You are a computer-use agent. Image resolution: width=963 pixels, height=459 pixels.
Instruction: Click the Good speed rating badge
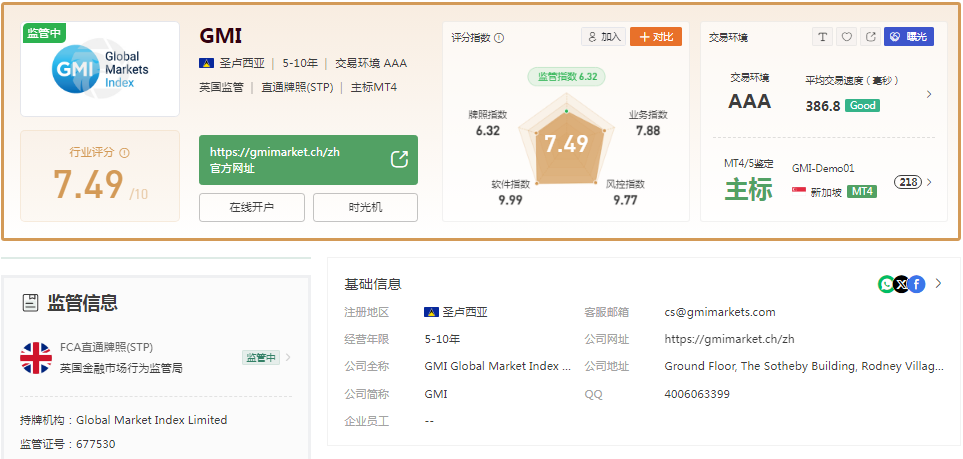point(862,106)
